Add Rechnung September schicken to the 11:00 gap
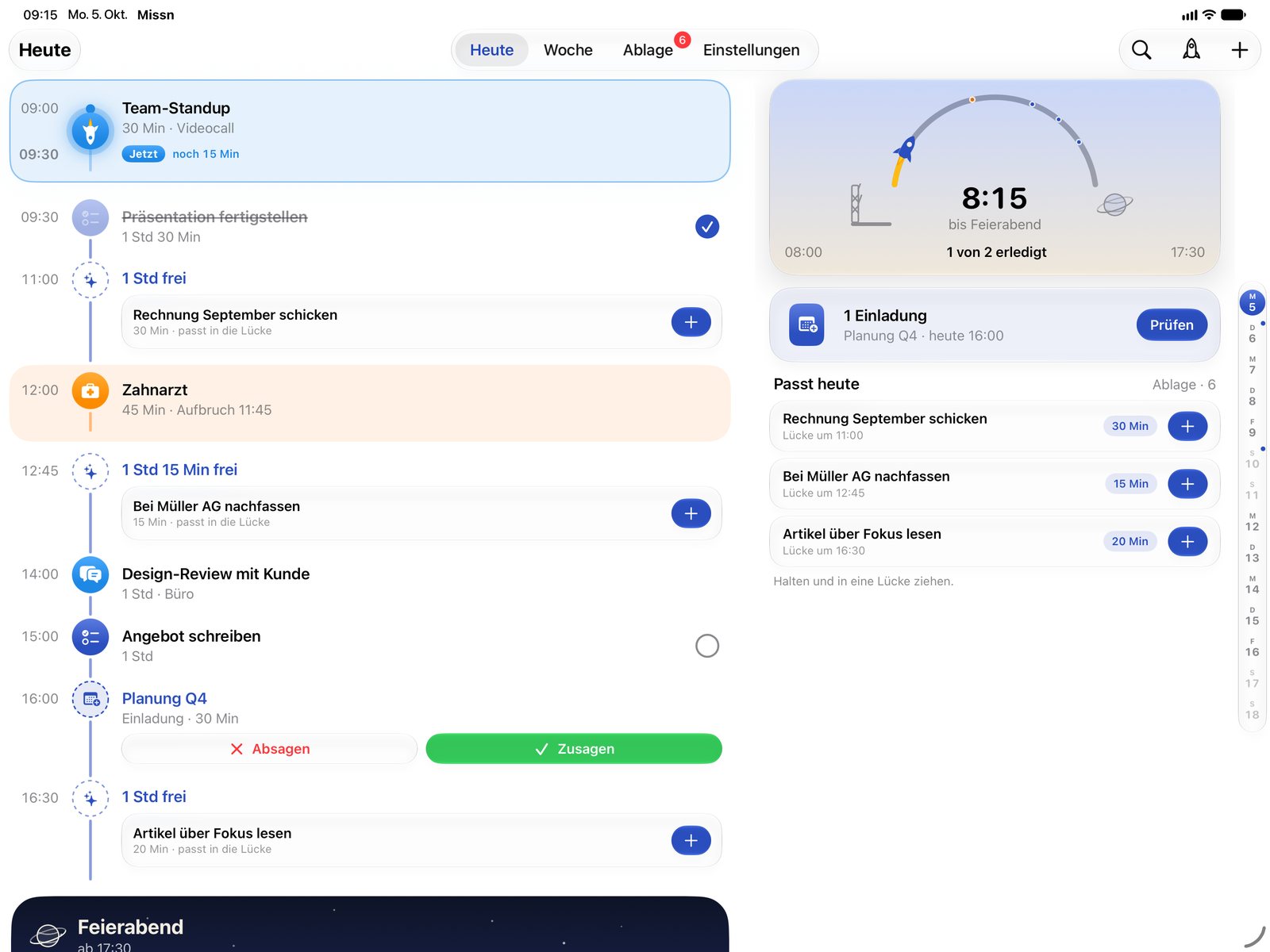Image resolution: width=1270 pixels, height=952 pixels. pyautogui.click(x=691, y=322)
